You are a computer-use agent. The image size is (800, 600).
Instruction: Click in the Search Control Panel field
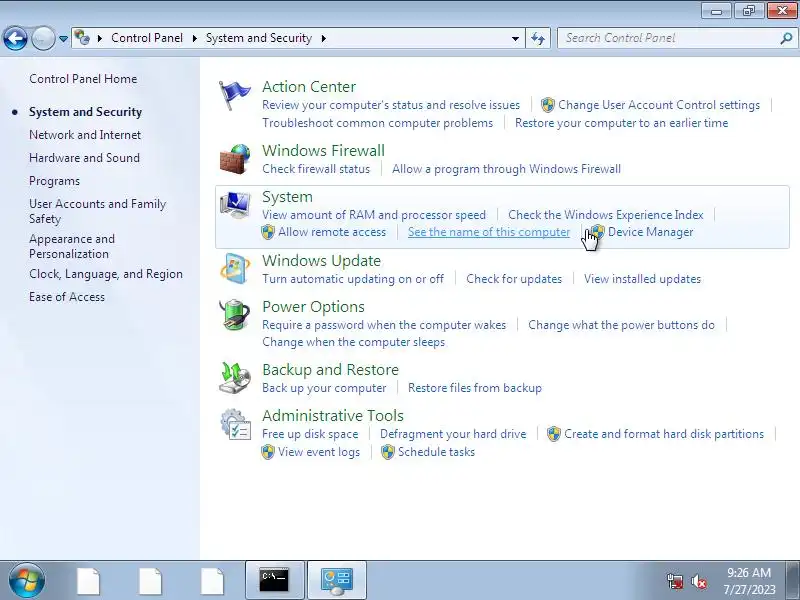click(668, 38)
